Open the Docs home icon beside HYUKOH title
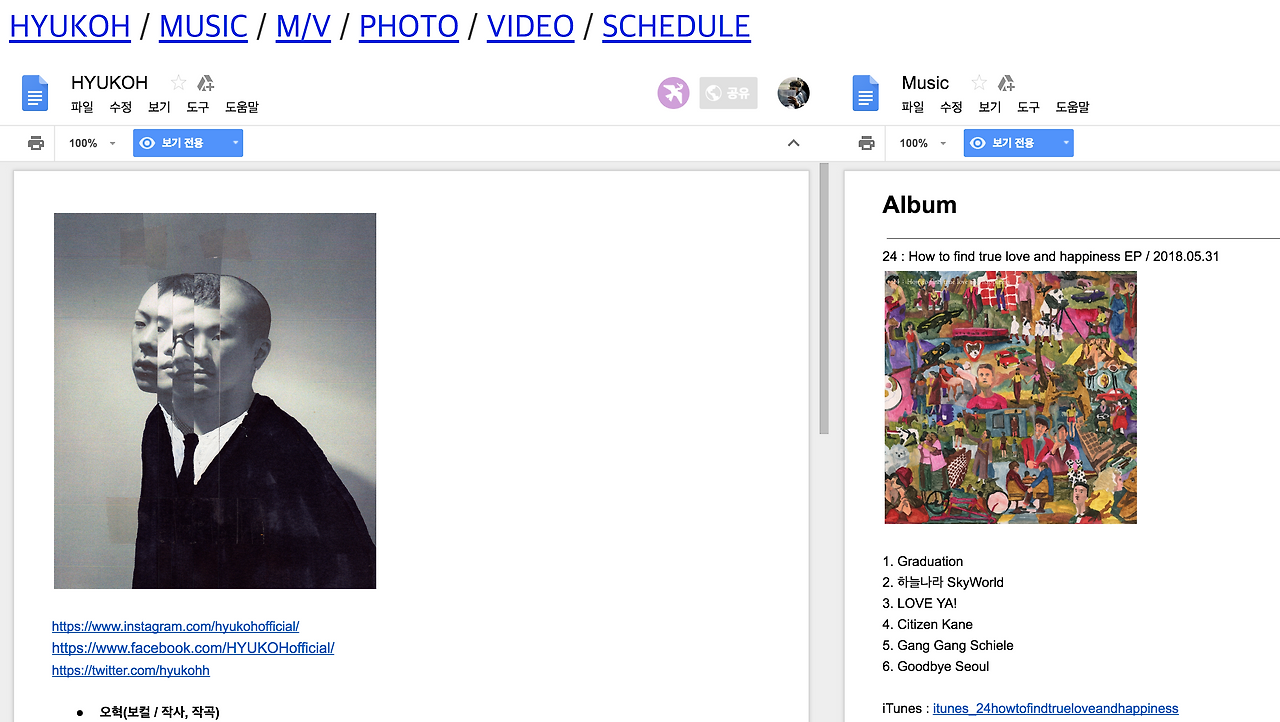This screenshot has height=722, width=1280. (x=35, y=93)
